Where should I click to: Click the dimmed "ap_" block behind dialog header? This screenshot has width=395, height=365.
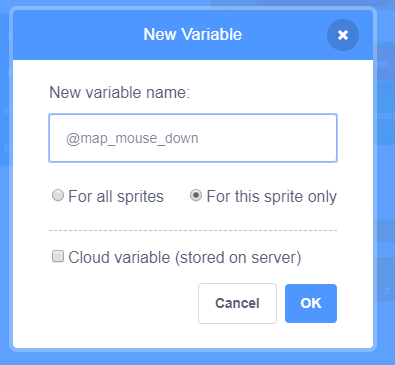pos(384,63)
